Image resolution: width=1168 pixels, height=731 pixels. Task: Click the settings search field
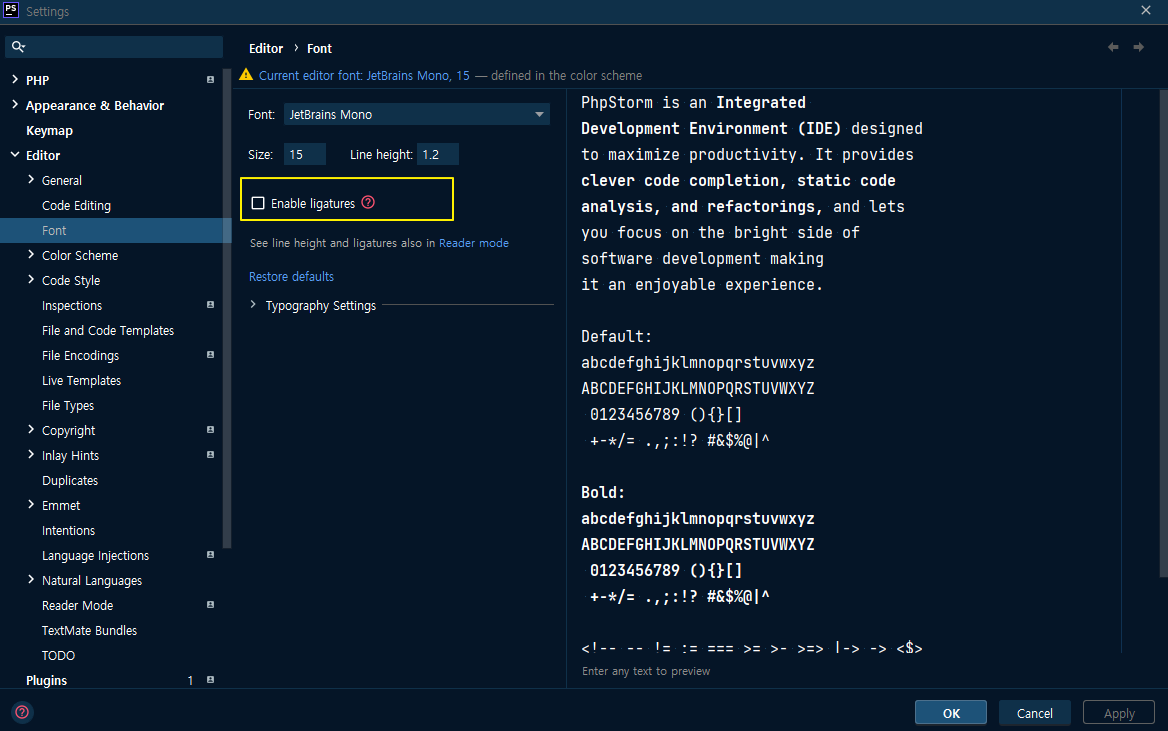click(x=114, y=47)
